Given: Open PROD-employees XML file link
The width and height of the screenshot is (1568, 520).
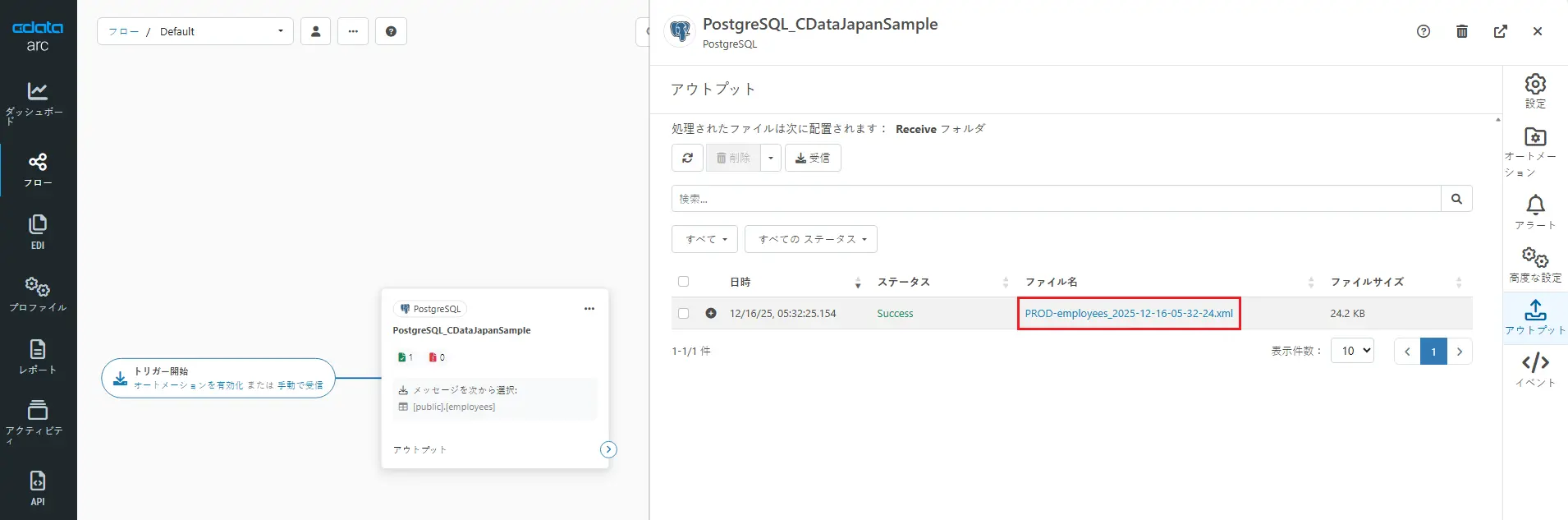Looking at the screenshot, I should click(x=1128, y=313).
